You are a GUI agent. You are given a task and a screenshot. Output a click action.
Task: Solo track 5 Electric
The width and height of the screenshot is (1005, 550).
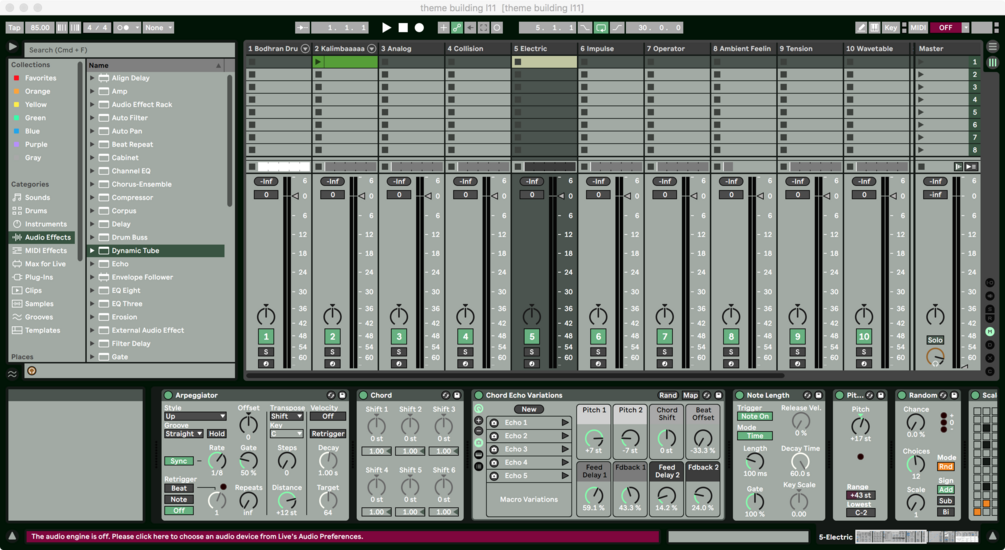(531, 352)
